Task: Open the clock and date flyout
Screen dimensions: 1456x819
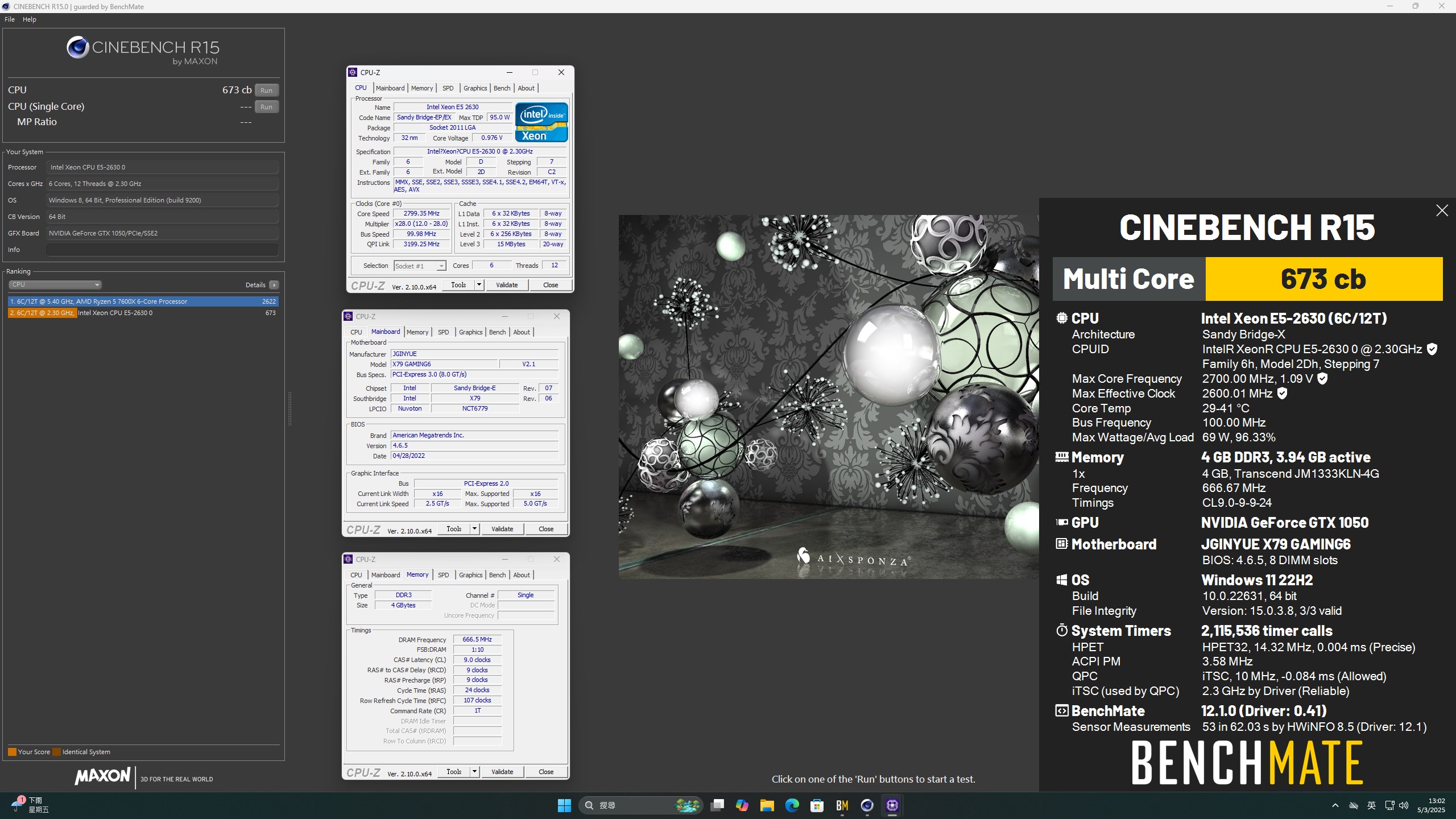Action: tap(1432, 805)
